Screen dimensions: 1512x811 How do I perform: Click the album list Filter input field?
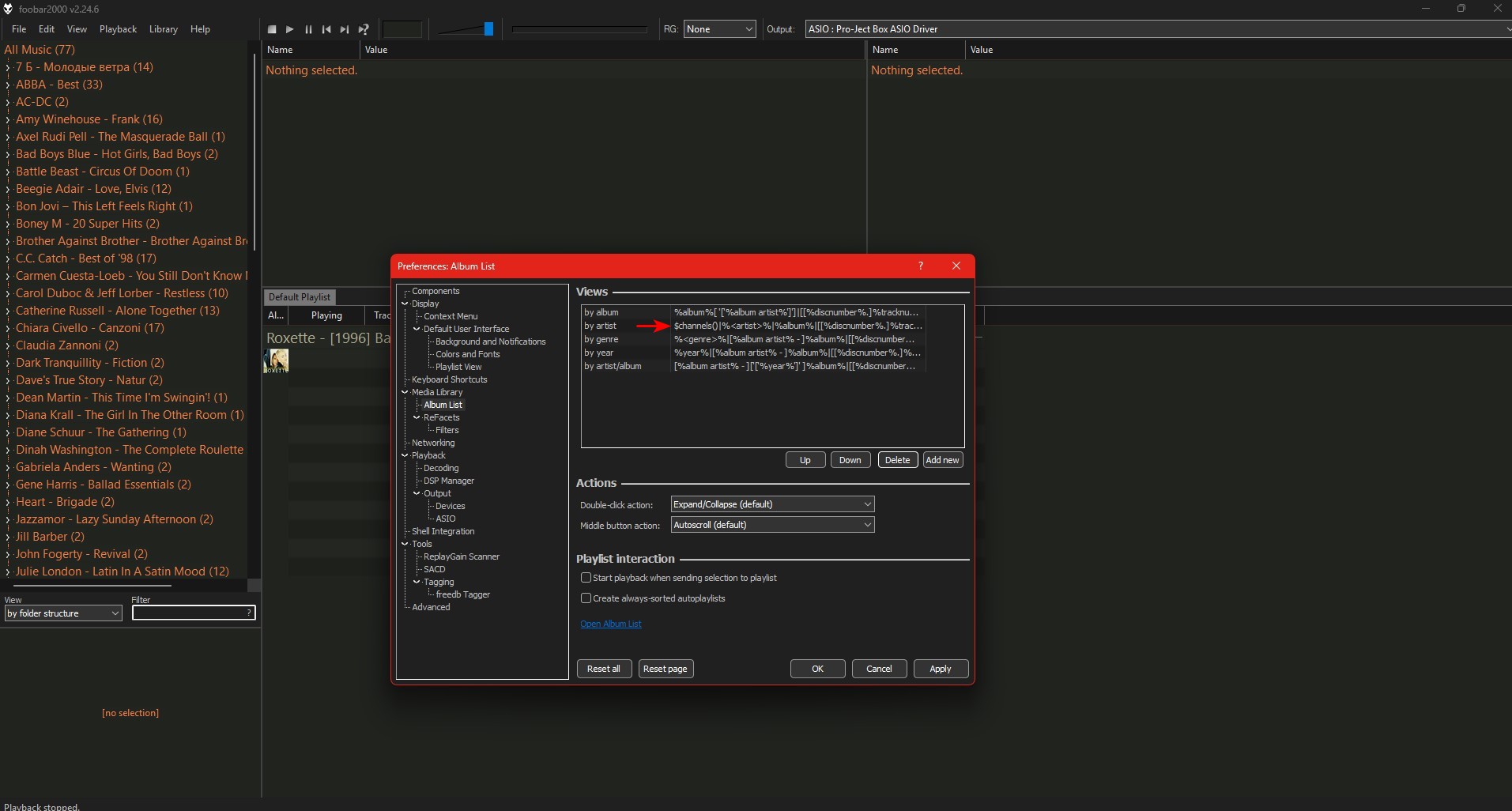[190, 613]
